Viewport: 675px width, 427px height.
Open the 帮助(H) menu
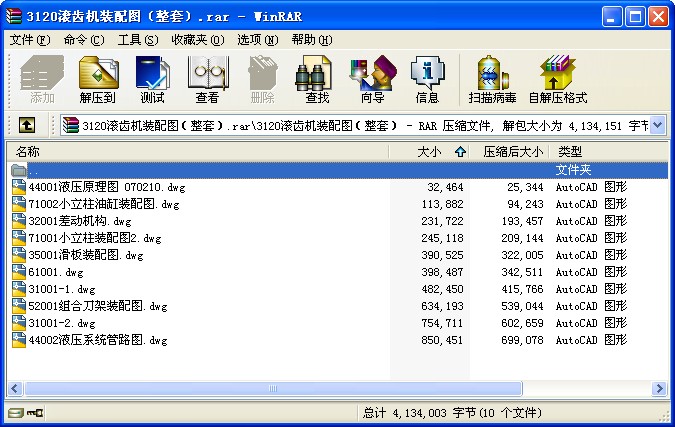pos(312,40)
